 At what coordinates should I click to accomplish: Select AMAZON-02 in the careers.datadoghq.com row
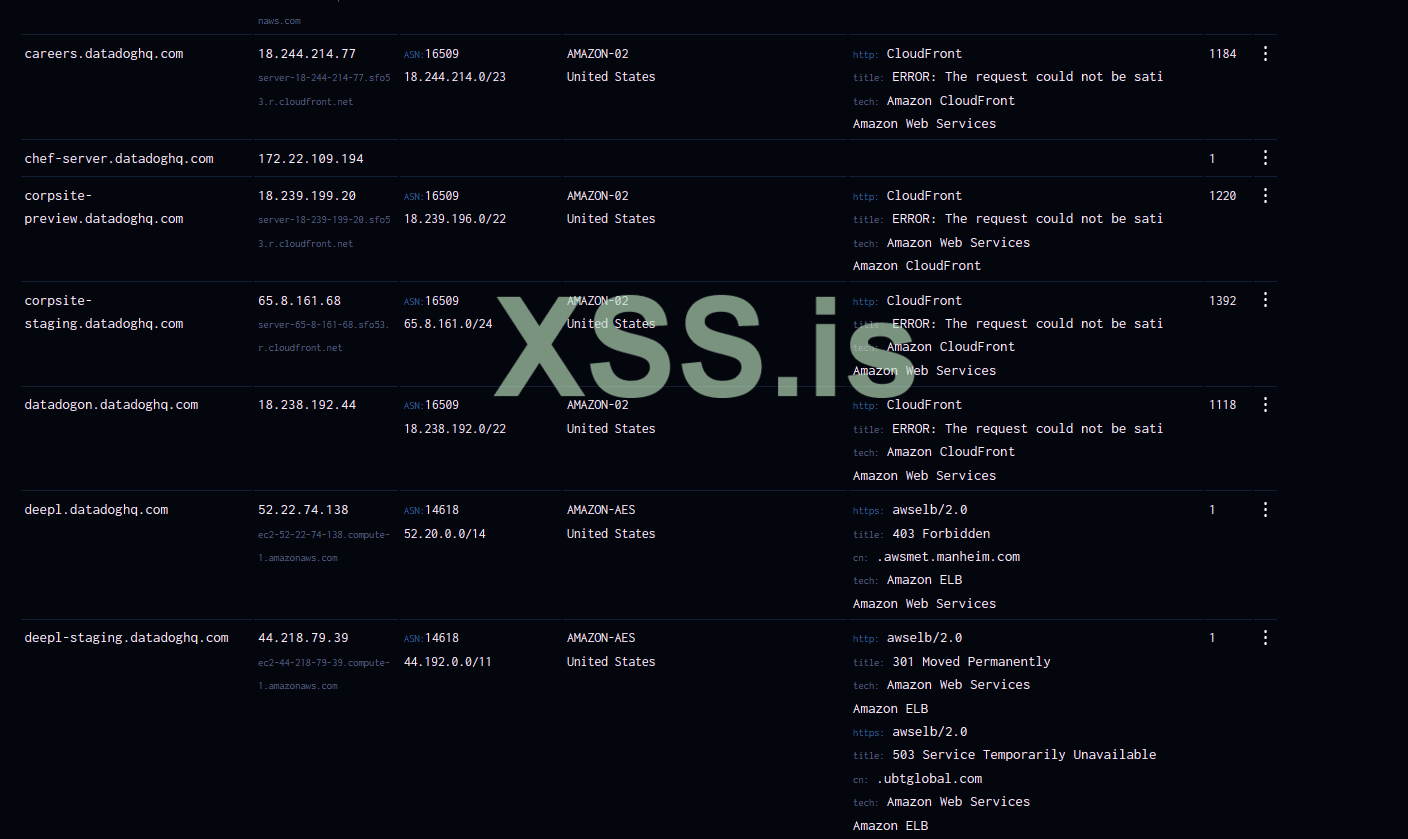tap(598, 54)
